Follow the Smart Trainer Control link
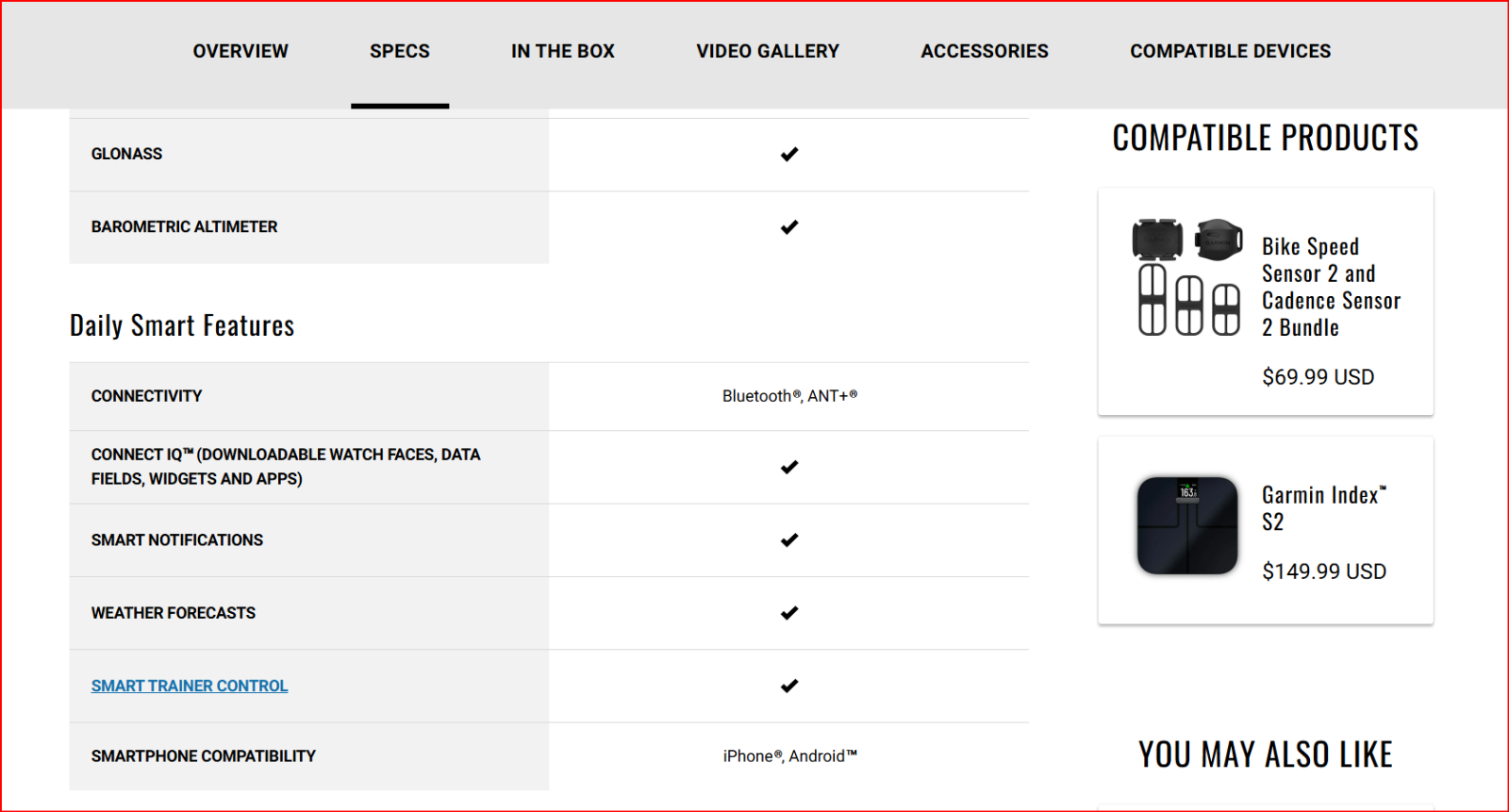The width and height of the screenshot is (1509, 812). [190, 686]
